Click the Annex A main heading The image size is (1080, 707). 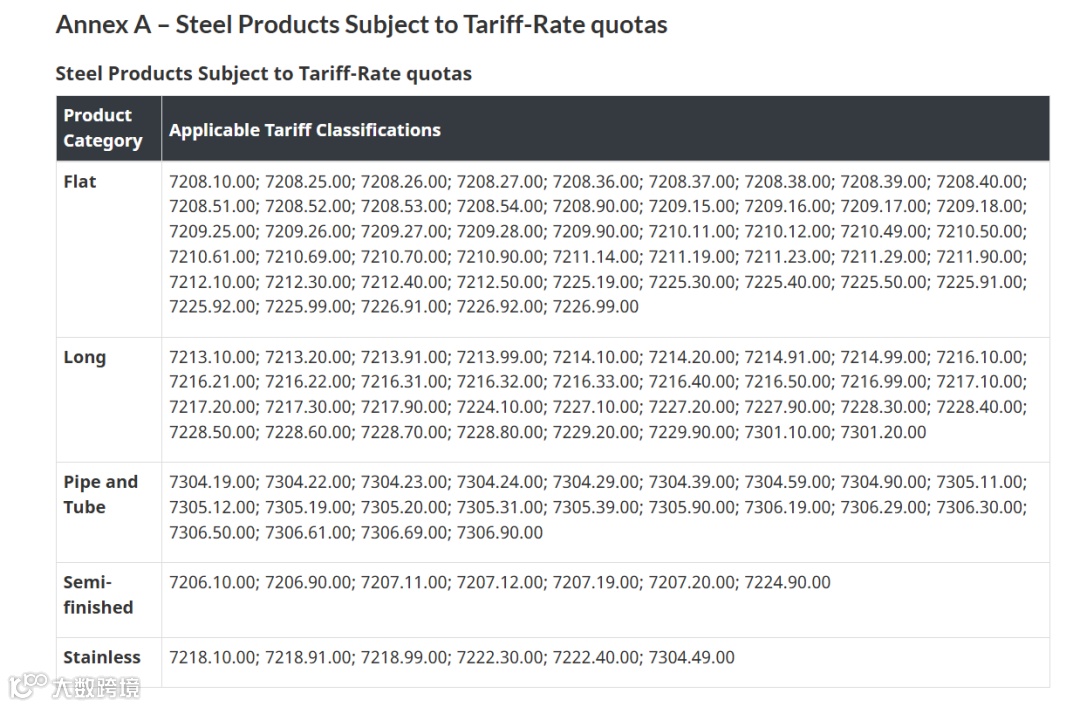coord(361,25)
